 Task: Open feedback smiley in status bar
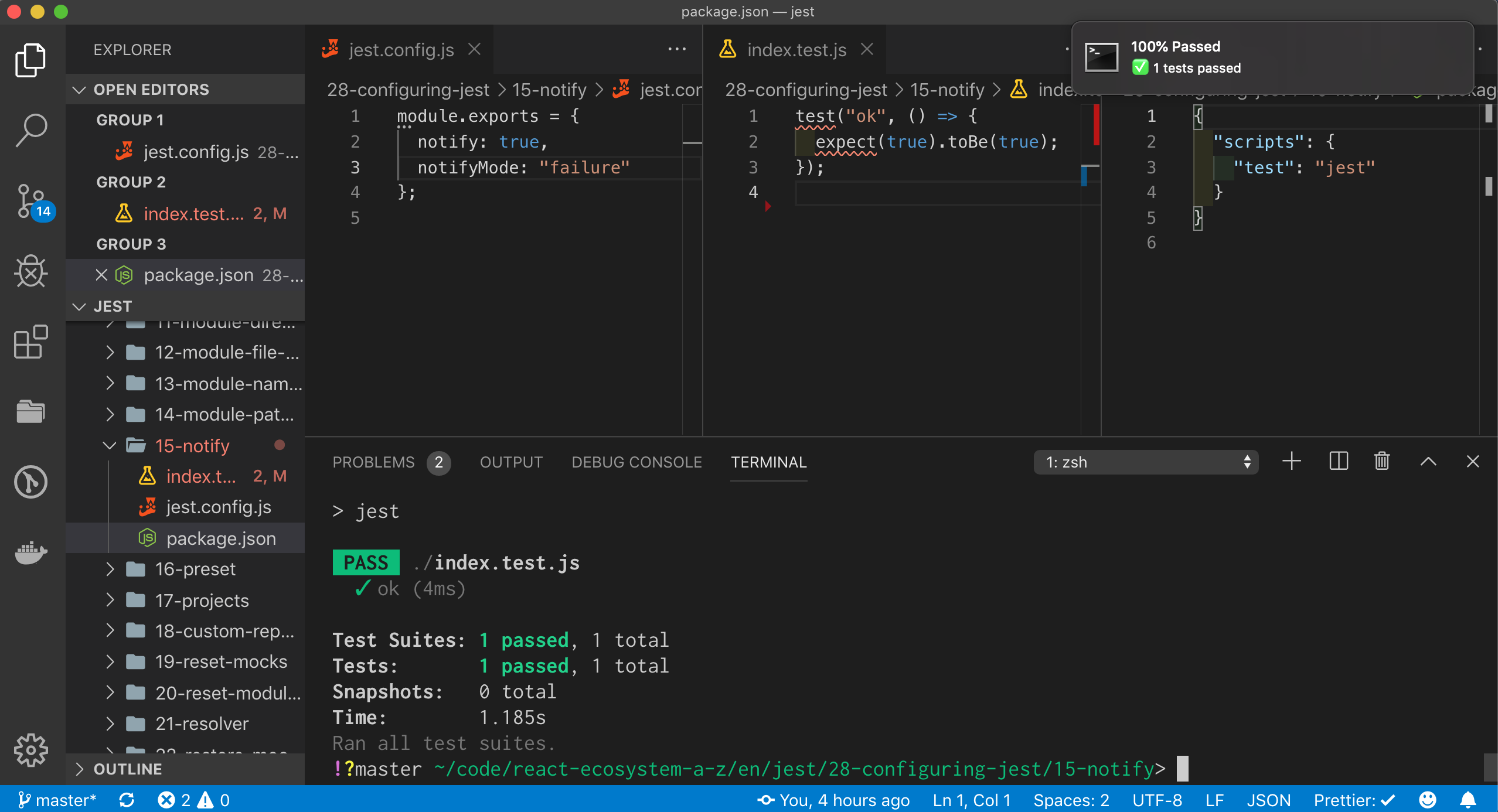[x=1428, y=800]
